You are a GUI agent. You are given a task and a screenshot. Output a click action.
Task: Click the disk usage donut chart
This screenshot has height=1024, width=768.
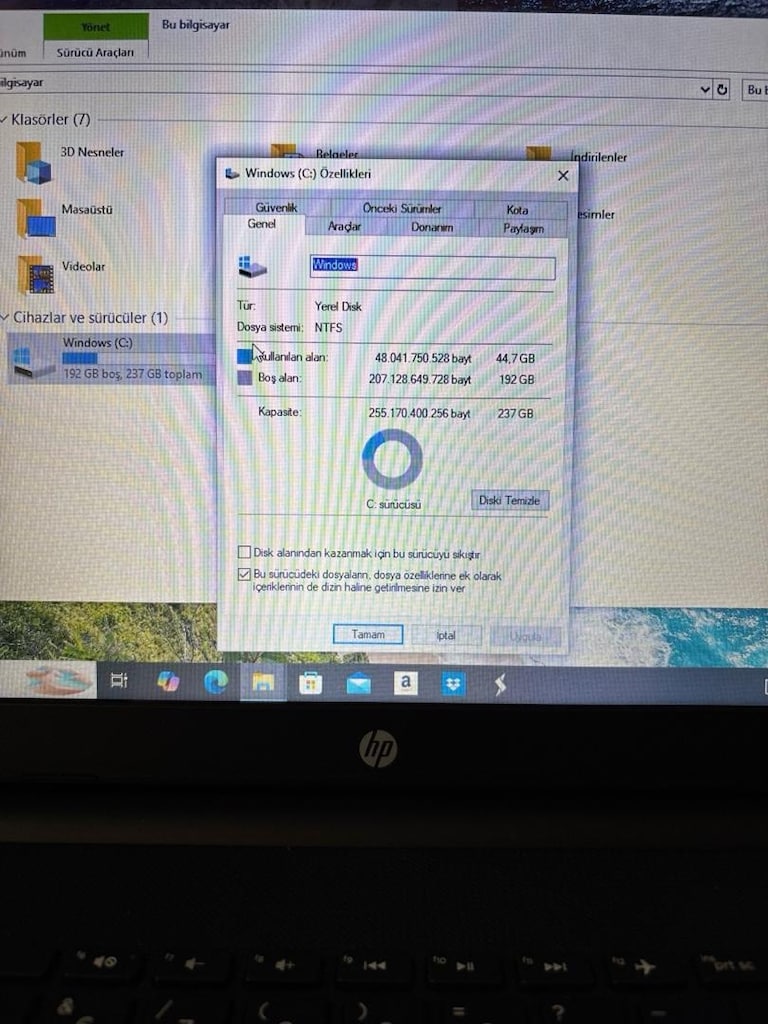point(392,459)
